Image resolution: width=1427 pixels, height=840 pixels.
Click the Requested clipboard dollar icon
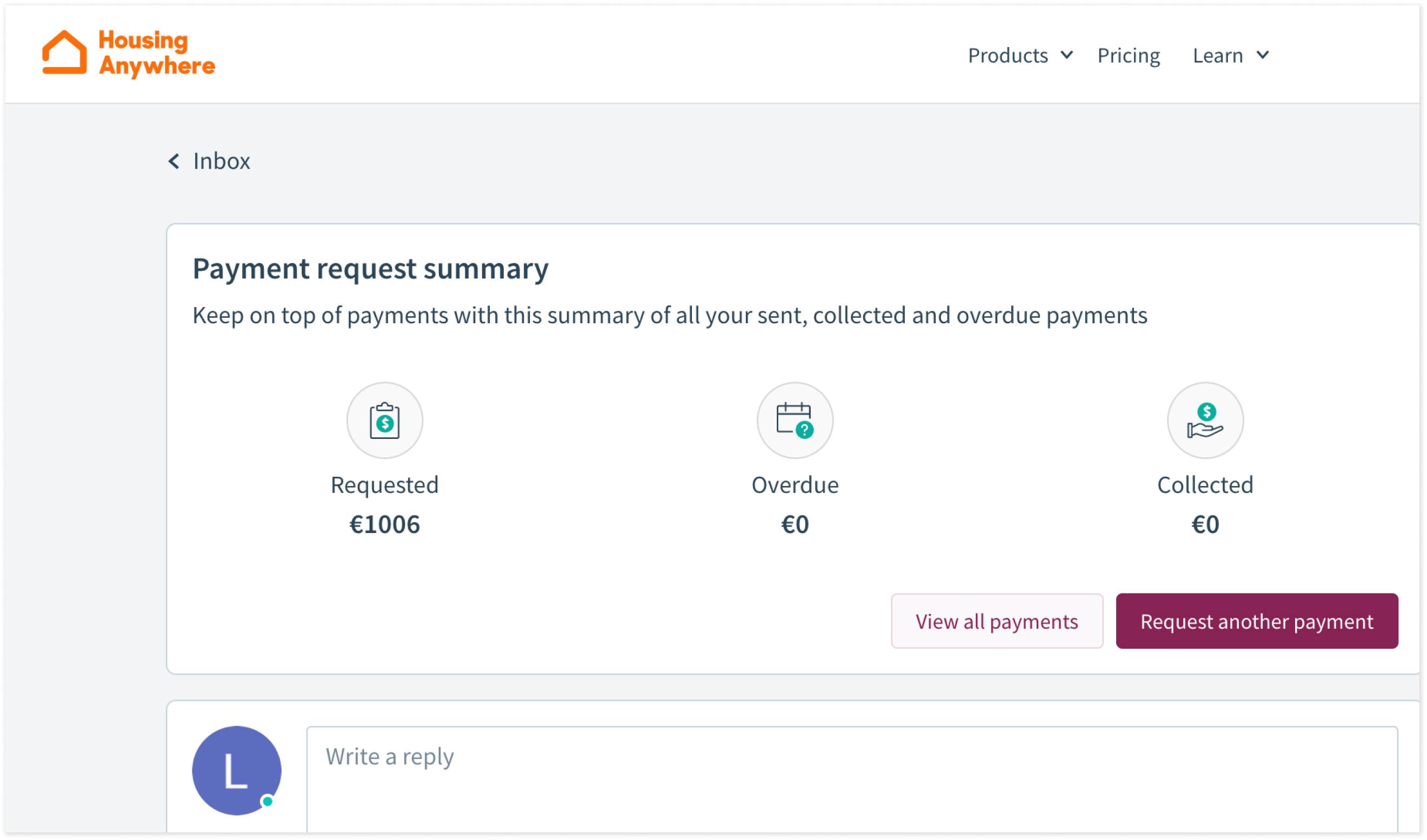(x=384, y=421)
